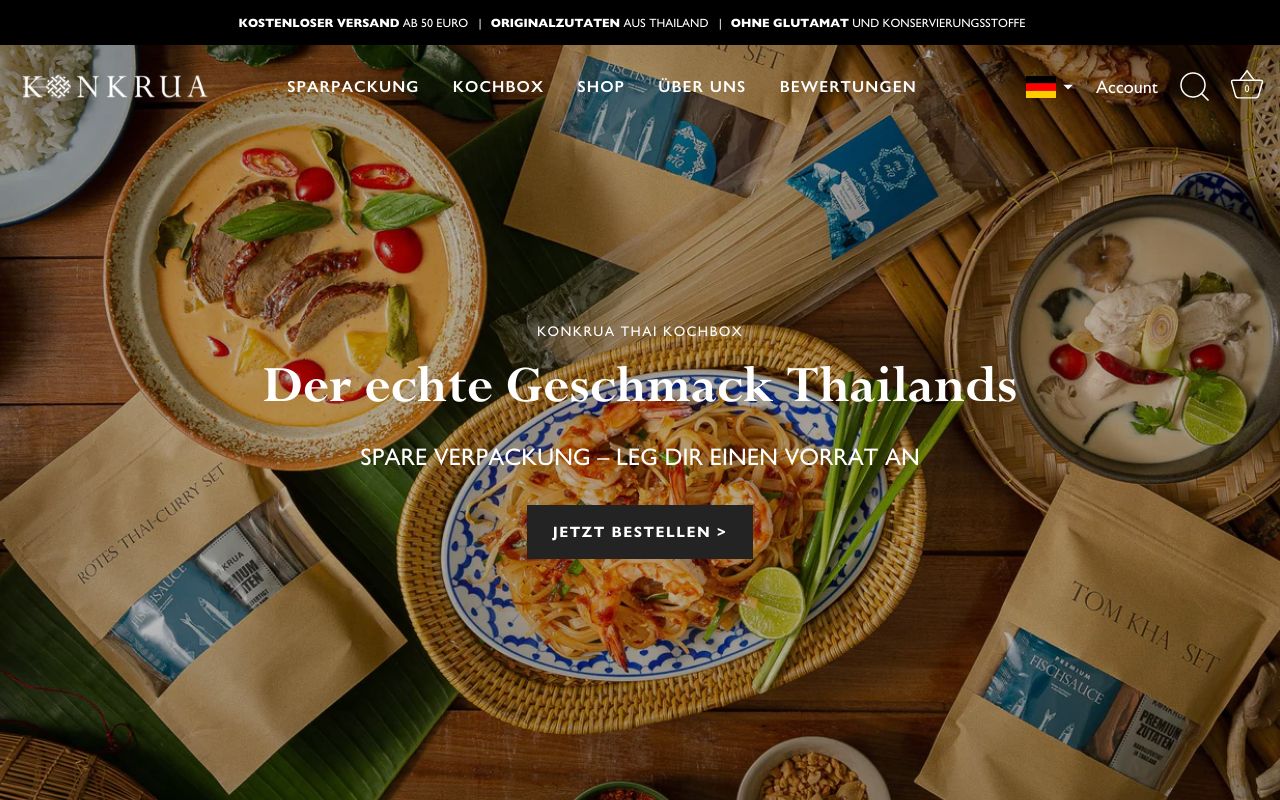Screen dimensions: 1280x800
Task: Click the Kostenloser Versand announcement text
Action: coord(353,23)
